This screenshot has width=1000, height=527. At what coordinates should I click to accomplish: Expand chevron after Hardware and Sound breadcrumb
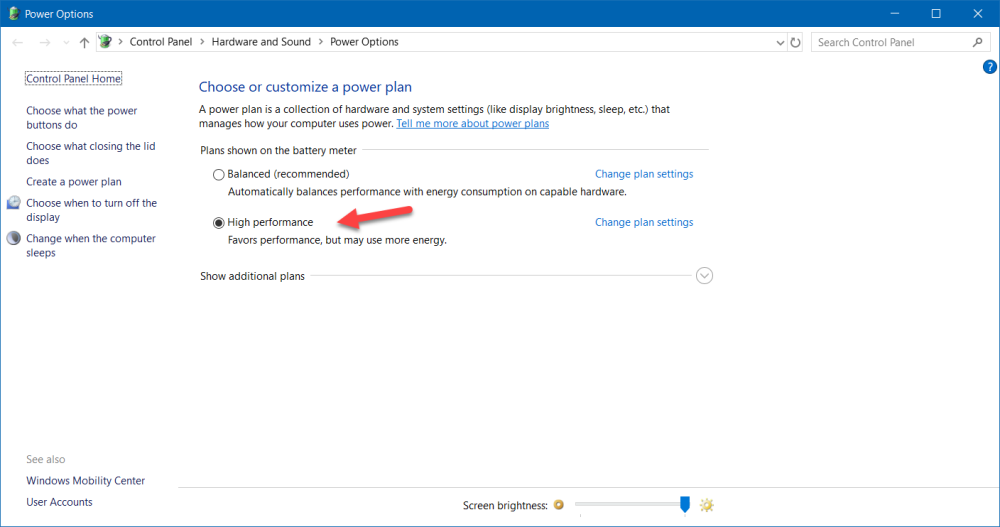tap(321, 42)
